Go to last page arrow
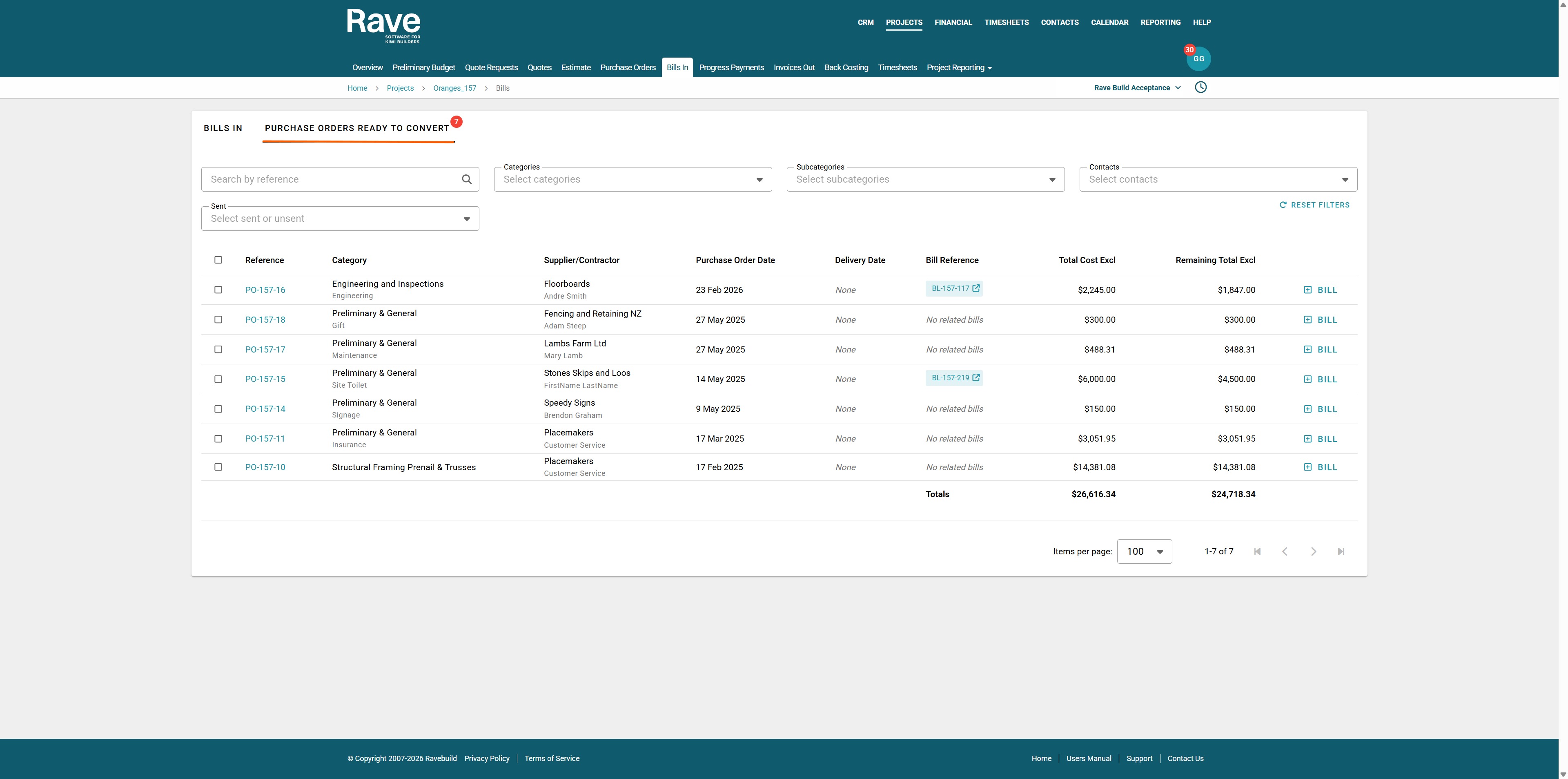Viewport: 1568px width, 779px height. tap(1340, 551)
